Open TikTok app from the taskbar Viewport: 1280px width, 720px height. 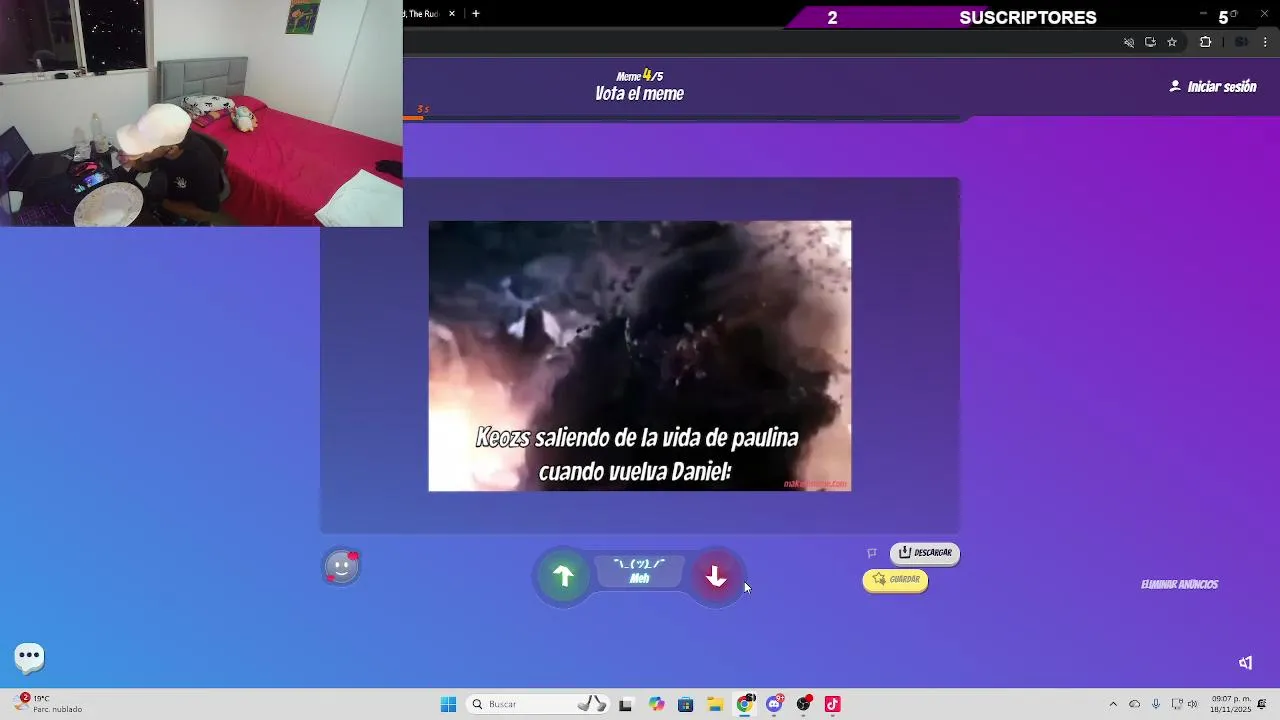pyautogui.click(x=833, y=704)
